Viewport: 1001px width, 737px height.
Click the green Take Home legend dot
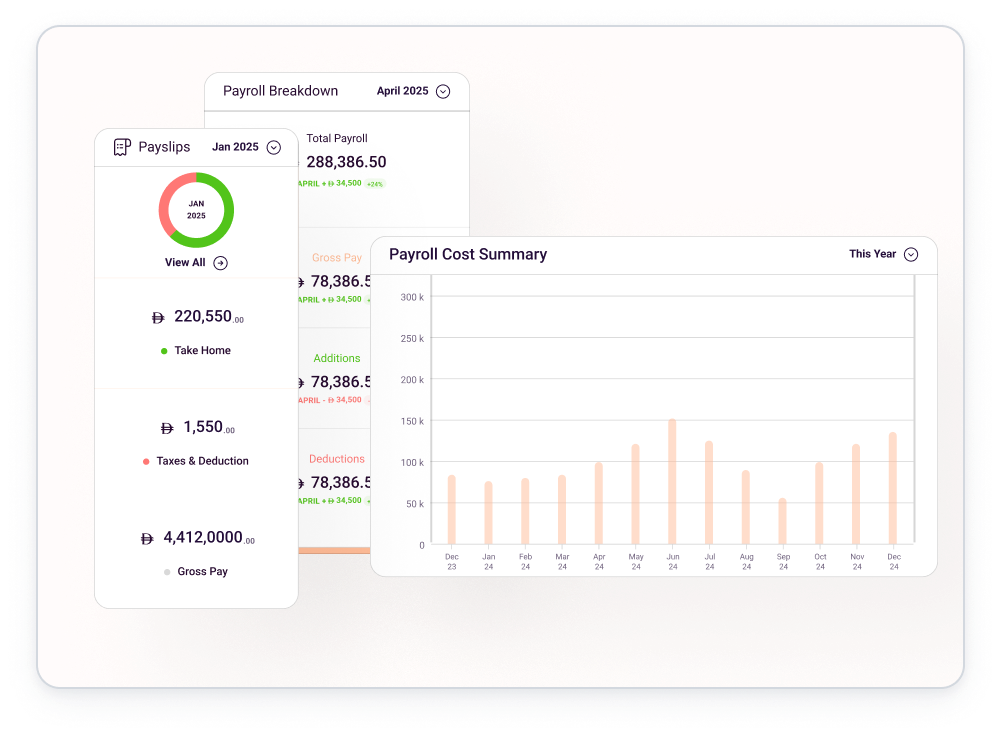click(164, 351)
